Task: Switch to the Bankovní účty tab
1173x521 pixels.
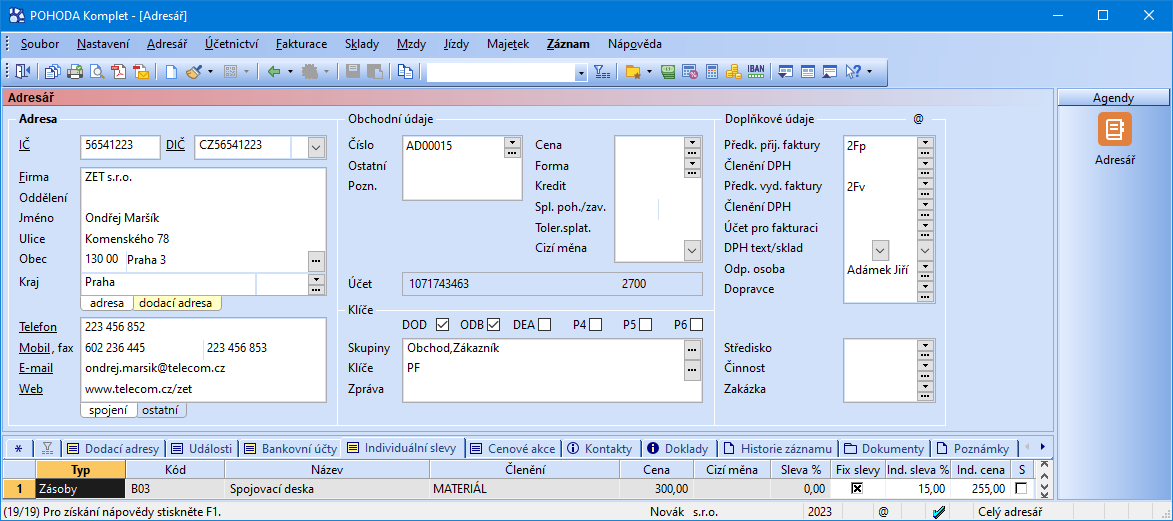Action: (x=291, y=449)
